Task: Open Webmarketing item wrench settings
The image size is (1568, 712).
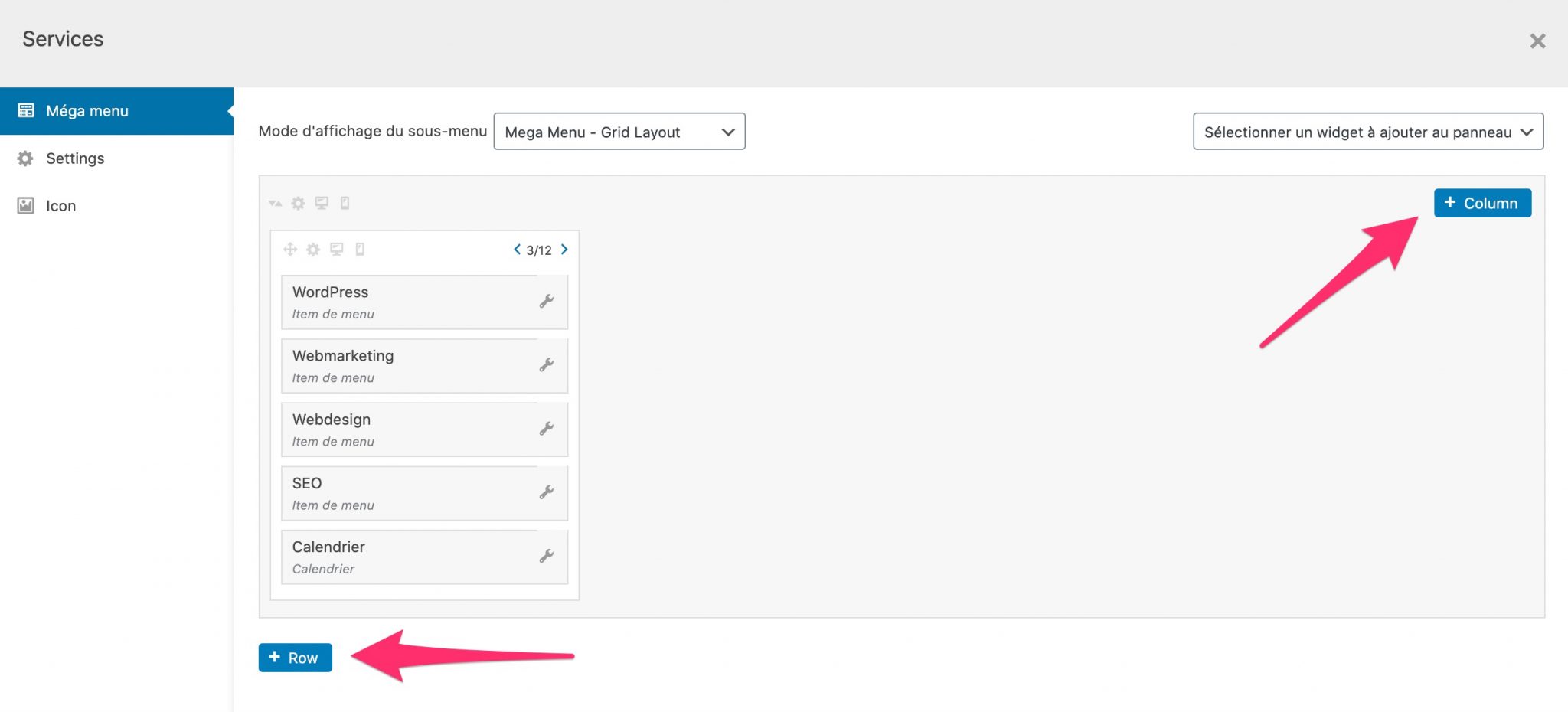Action: coord(546,365)
